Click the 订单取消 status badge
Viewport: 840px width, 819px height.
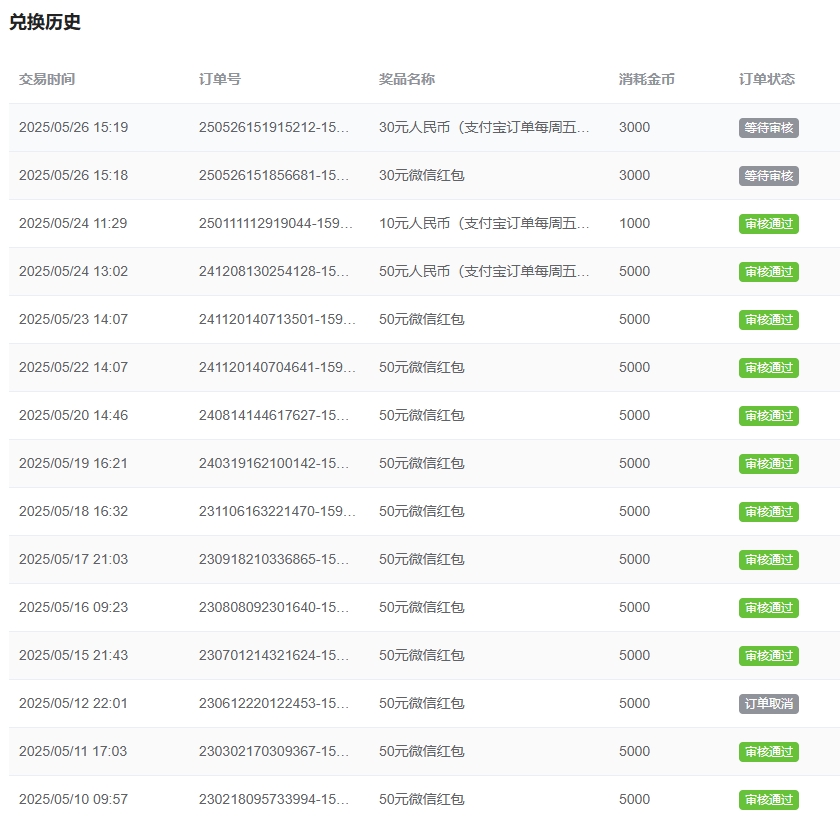[769, 704]
